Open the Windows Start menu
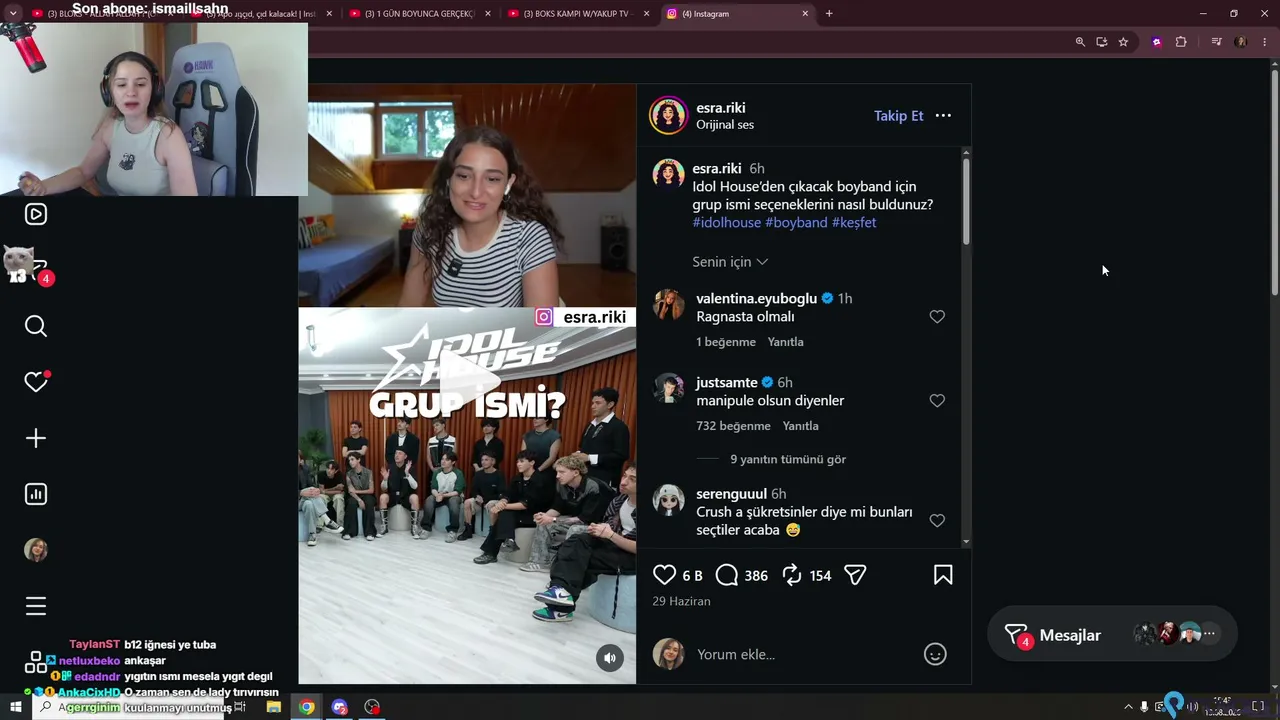1280x720 pixels. (15, 707)
